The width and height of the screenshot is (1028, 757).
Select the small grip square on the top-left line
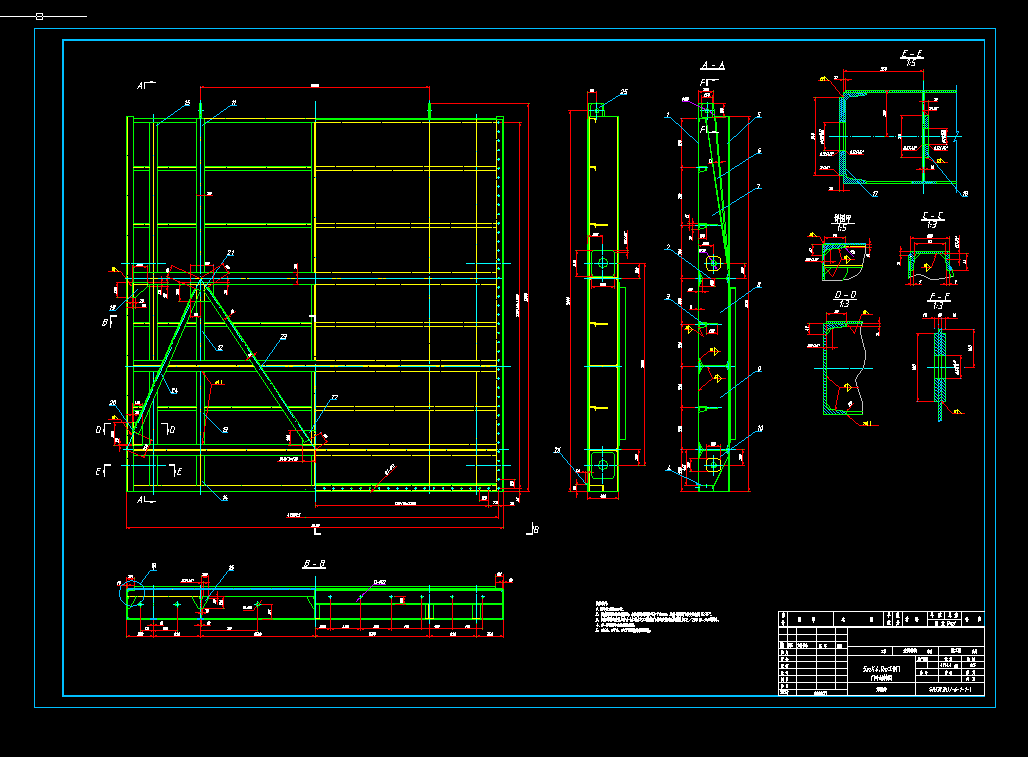(x=40, y=16)
